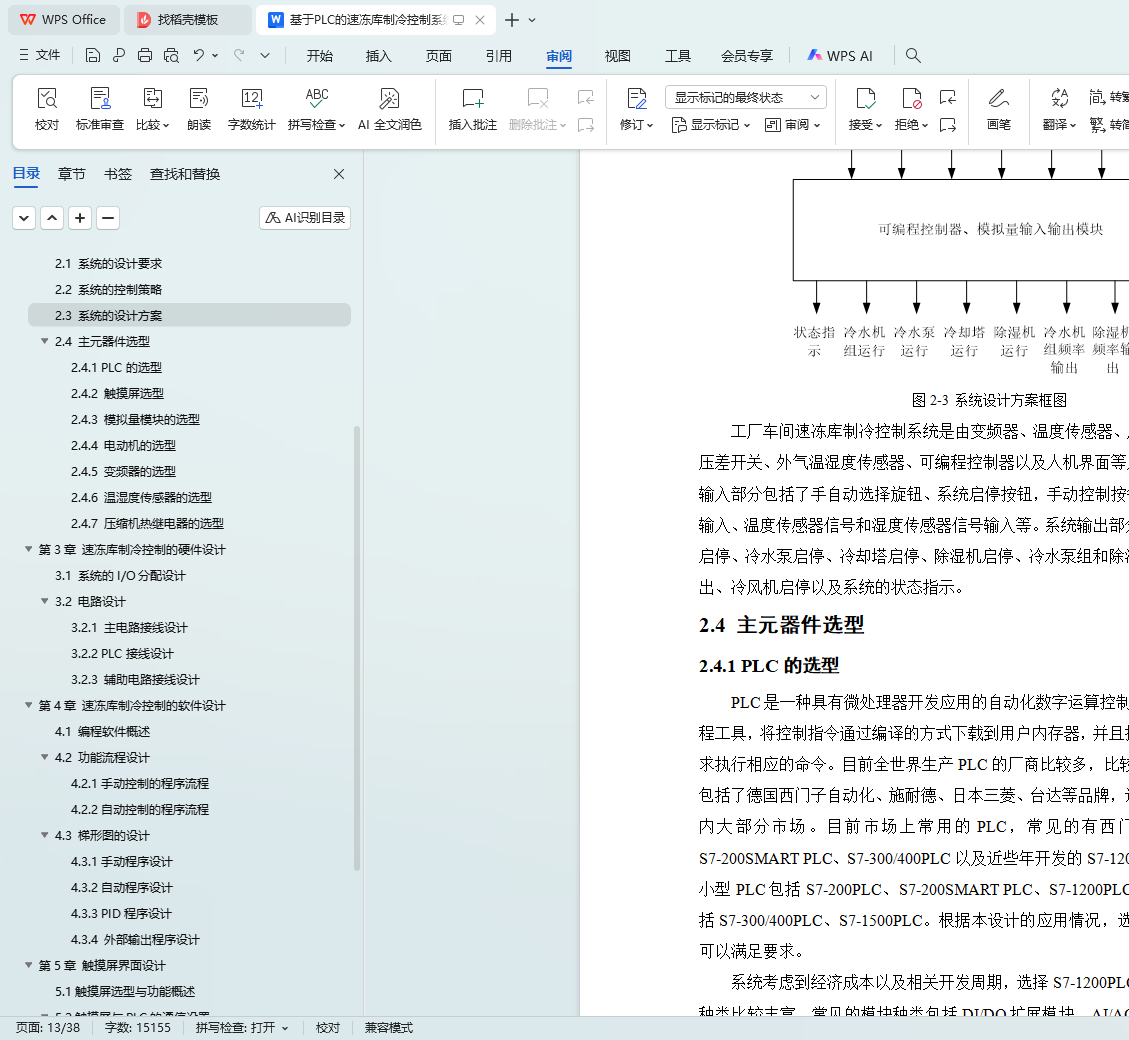Open 显示标记的最终状态 combo box
The width and height of the screenshot is (1129, 1040).
click(746, 97)
